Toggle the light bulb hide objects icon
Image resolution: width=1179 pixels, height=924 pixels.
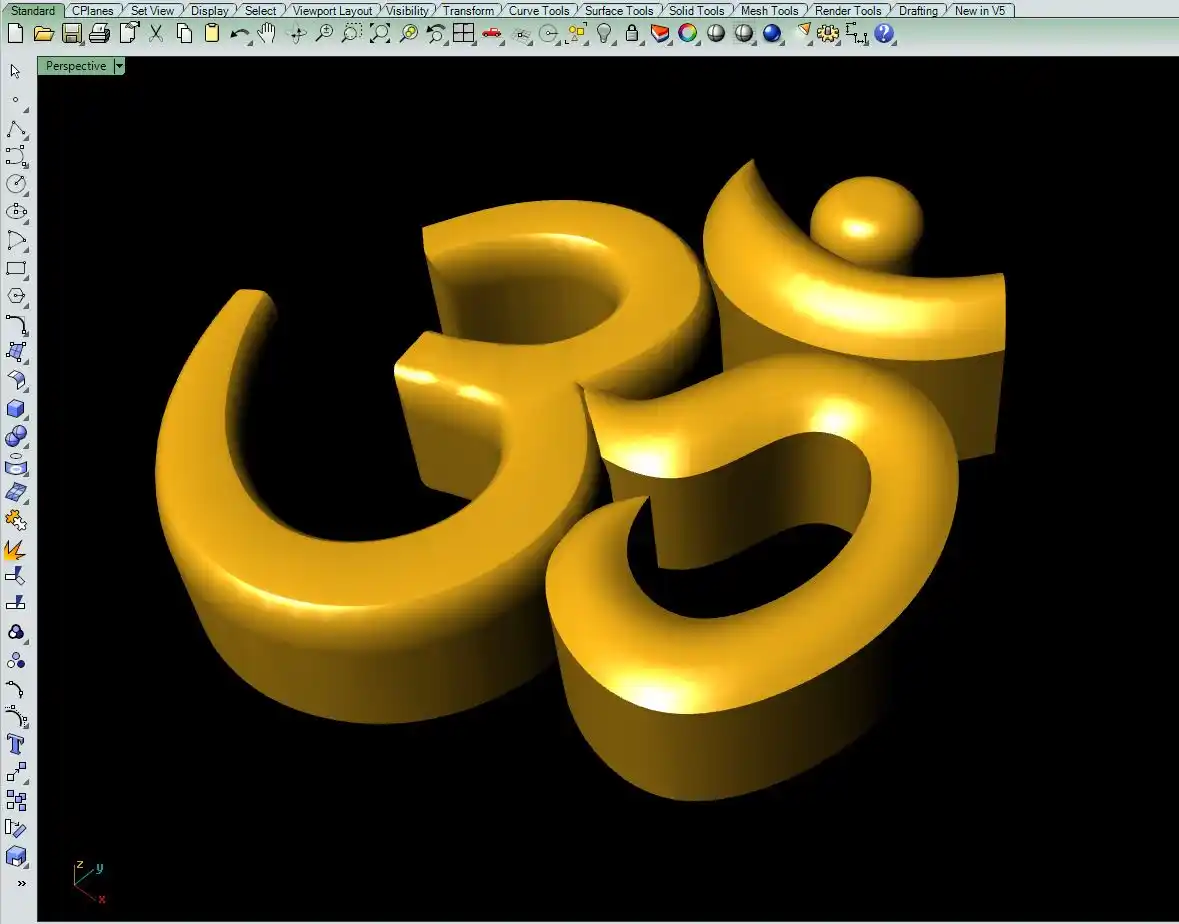click(604, 33)
